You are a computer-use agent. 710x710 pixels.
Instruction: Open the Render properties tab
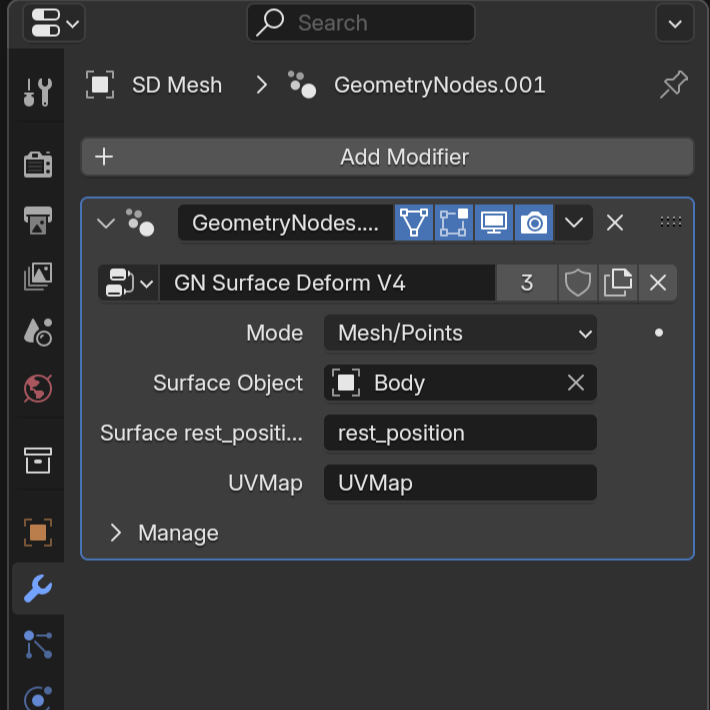[x=37, y=164]
